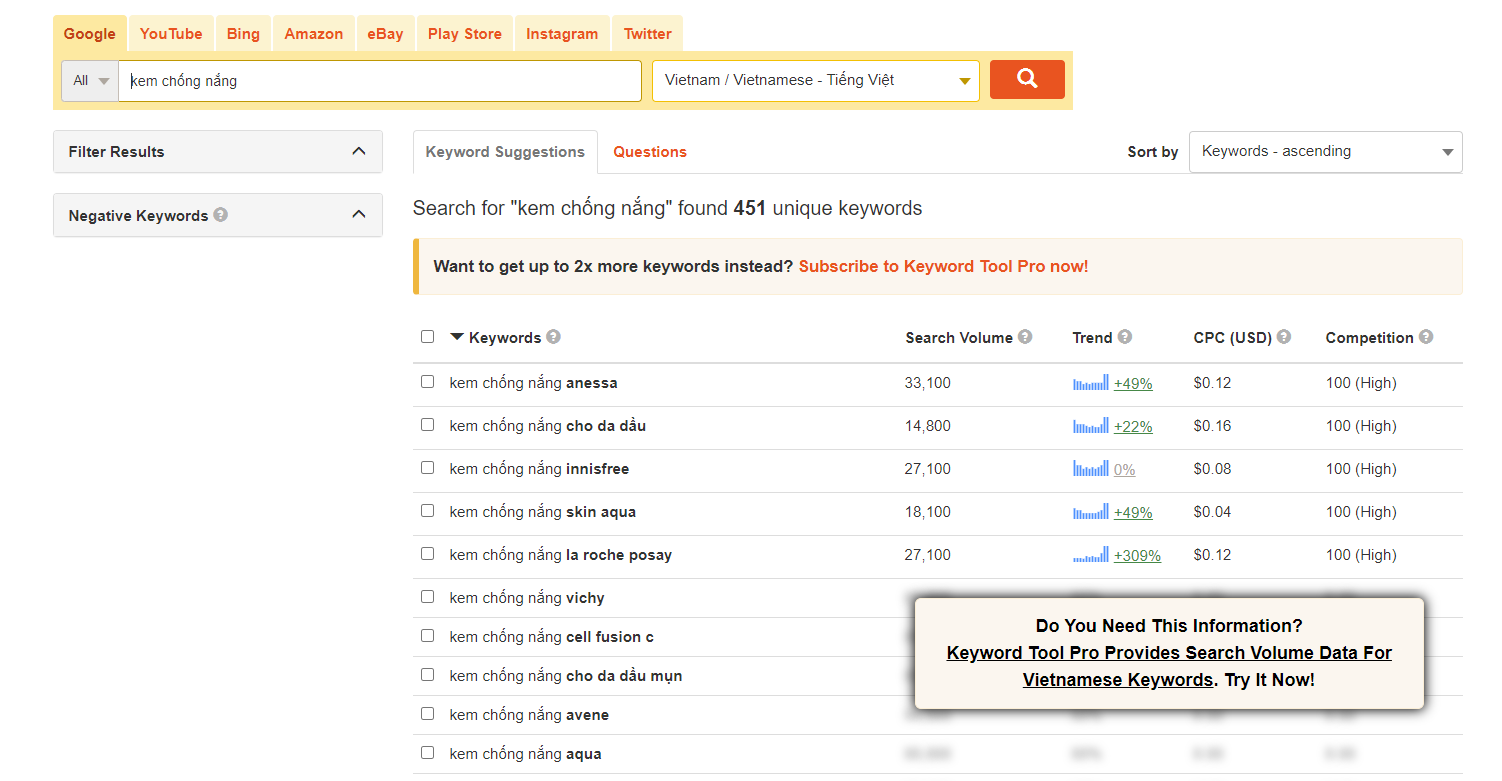
Task: Click the +49% trend link for anessa
Action: pyautogui.click(x=1133, y=384)
